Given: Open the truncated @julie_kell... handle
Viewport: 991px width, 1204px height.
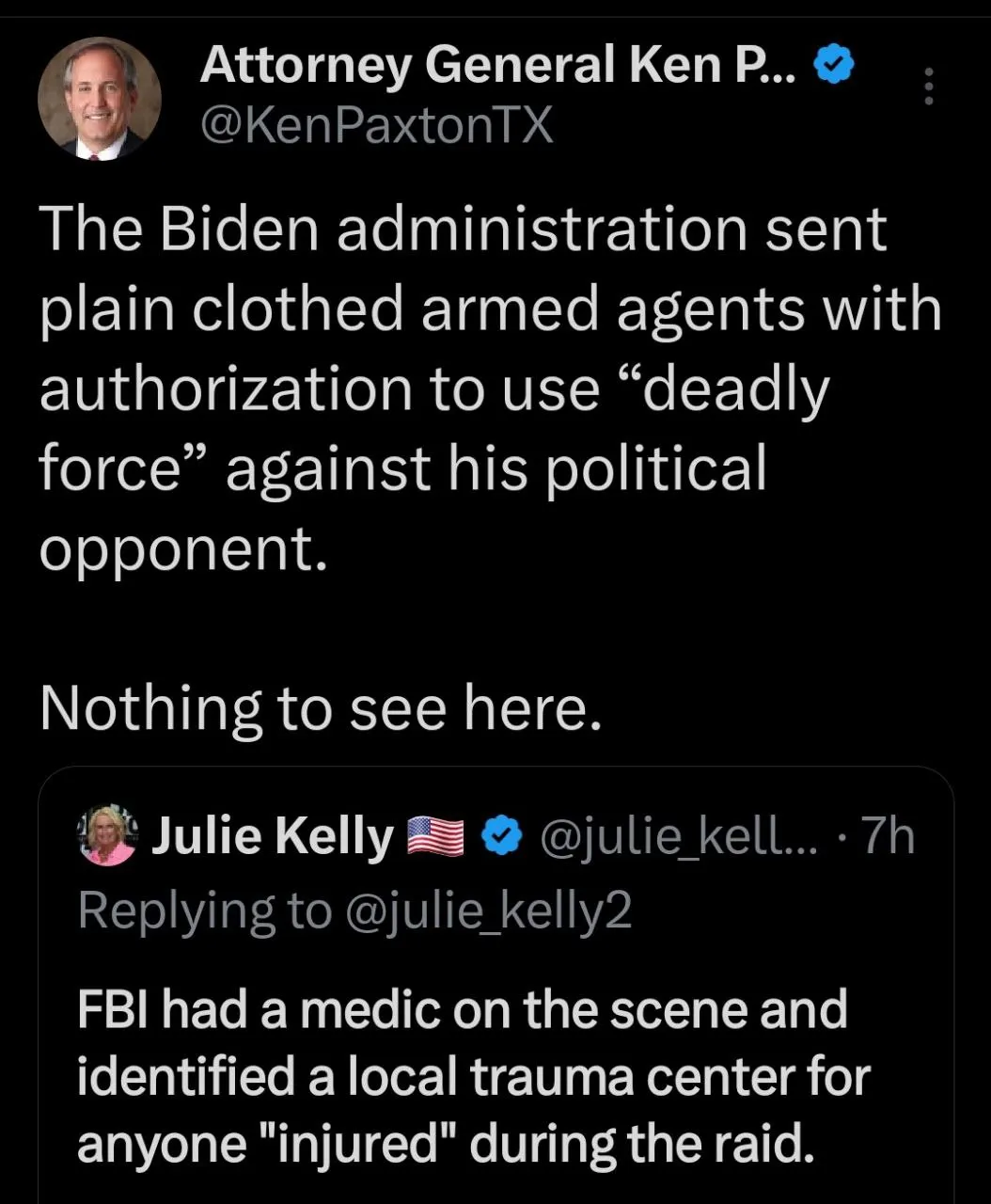Looking at the screenshot, I should click(677, 835).
